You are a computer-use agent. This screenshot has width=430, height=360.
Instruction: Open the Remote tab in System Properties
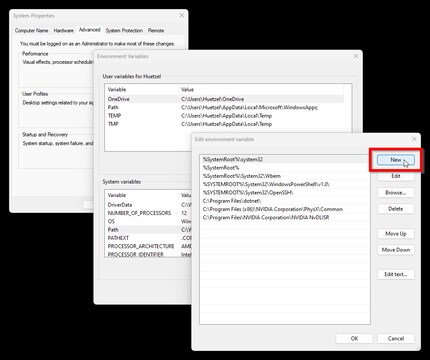click(x=156, y=30)
